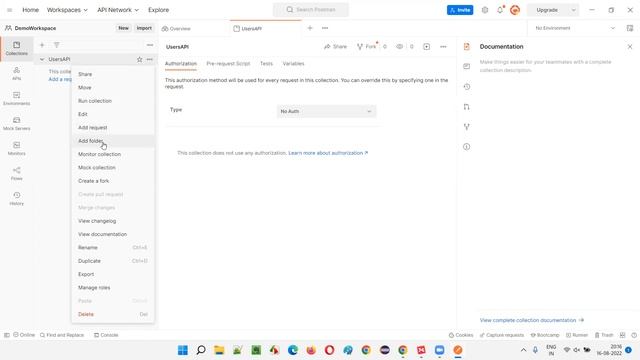Open the collections list more-options ellipsis
Screen dimensions: 640x360
click(150, 45)
